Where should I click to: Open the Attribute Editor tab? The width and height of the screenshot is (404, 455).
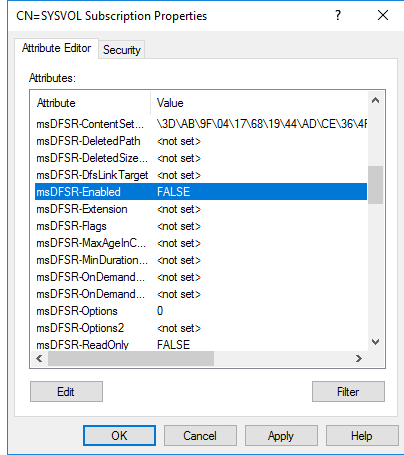[56, 48]
